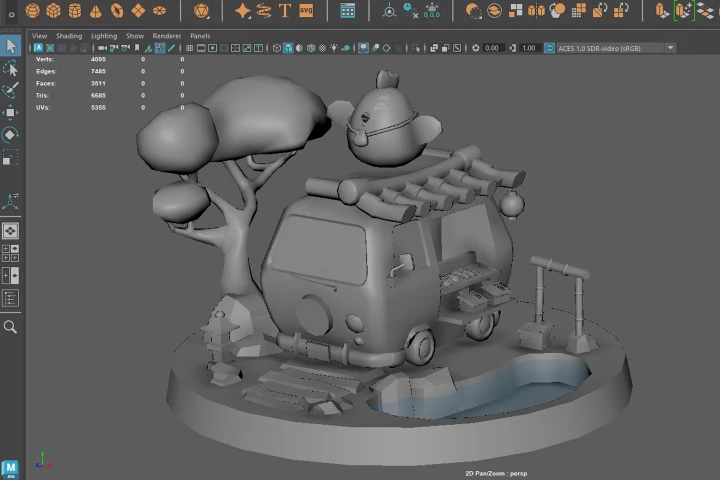The image size is (720, 480).
Task: Switch to single perspective view layout
Action: pyautogui.click(x=10, y=231)
